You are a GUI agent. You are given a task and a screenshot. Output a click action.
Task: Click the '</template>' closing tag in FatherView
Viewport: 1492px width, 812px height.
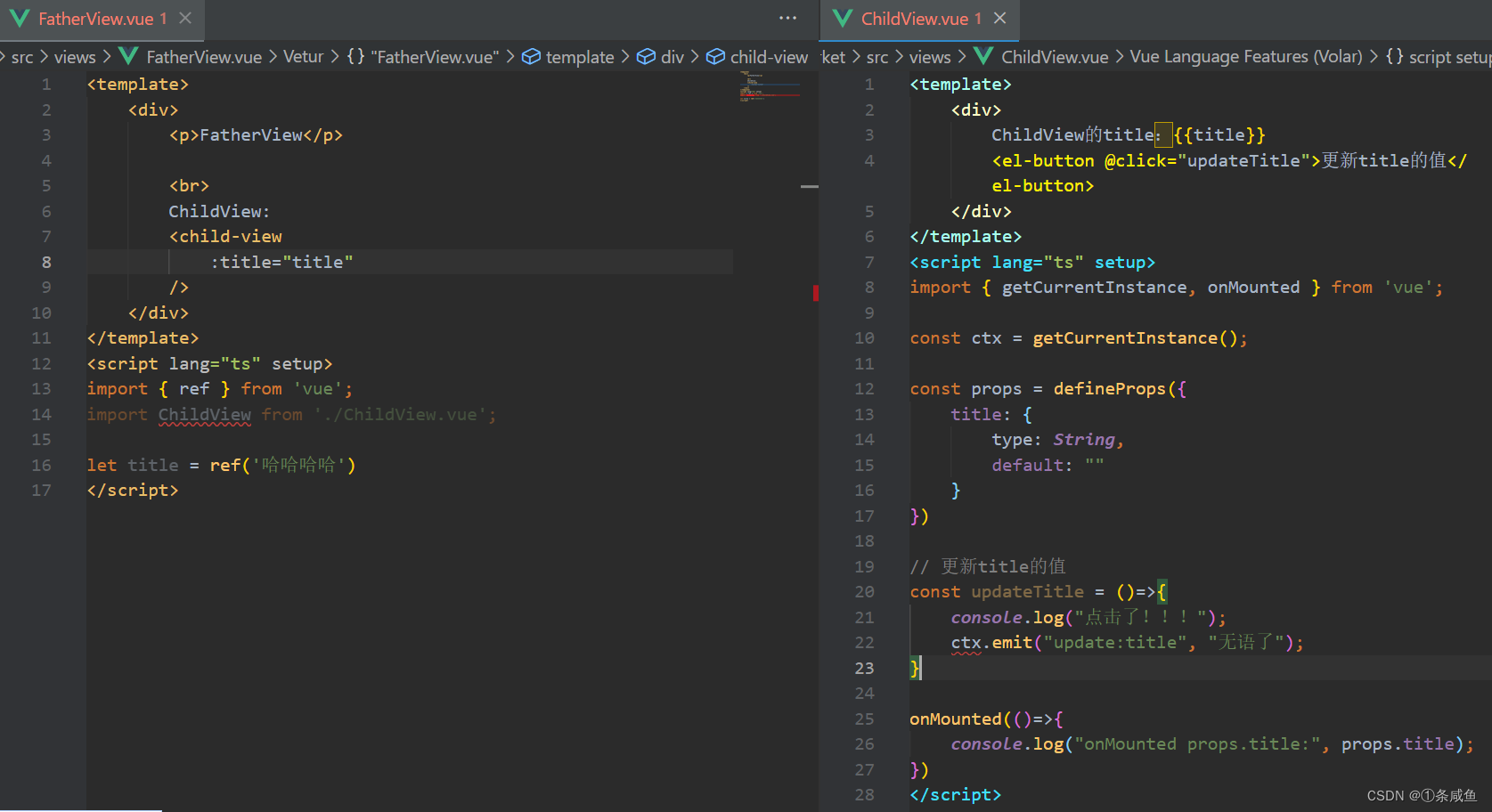coord(143,337)
